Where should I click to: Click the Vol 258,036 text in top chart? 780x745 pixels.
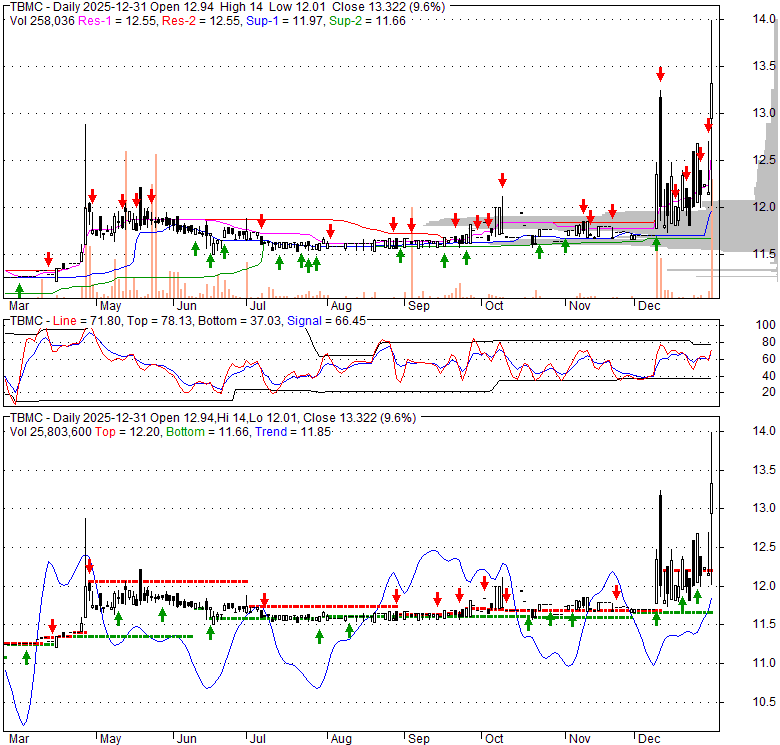pos(37,19)
